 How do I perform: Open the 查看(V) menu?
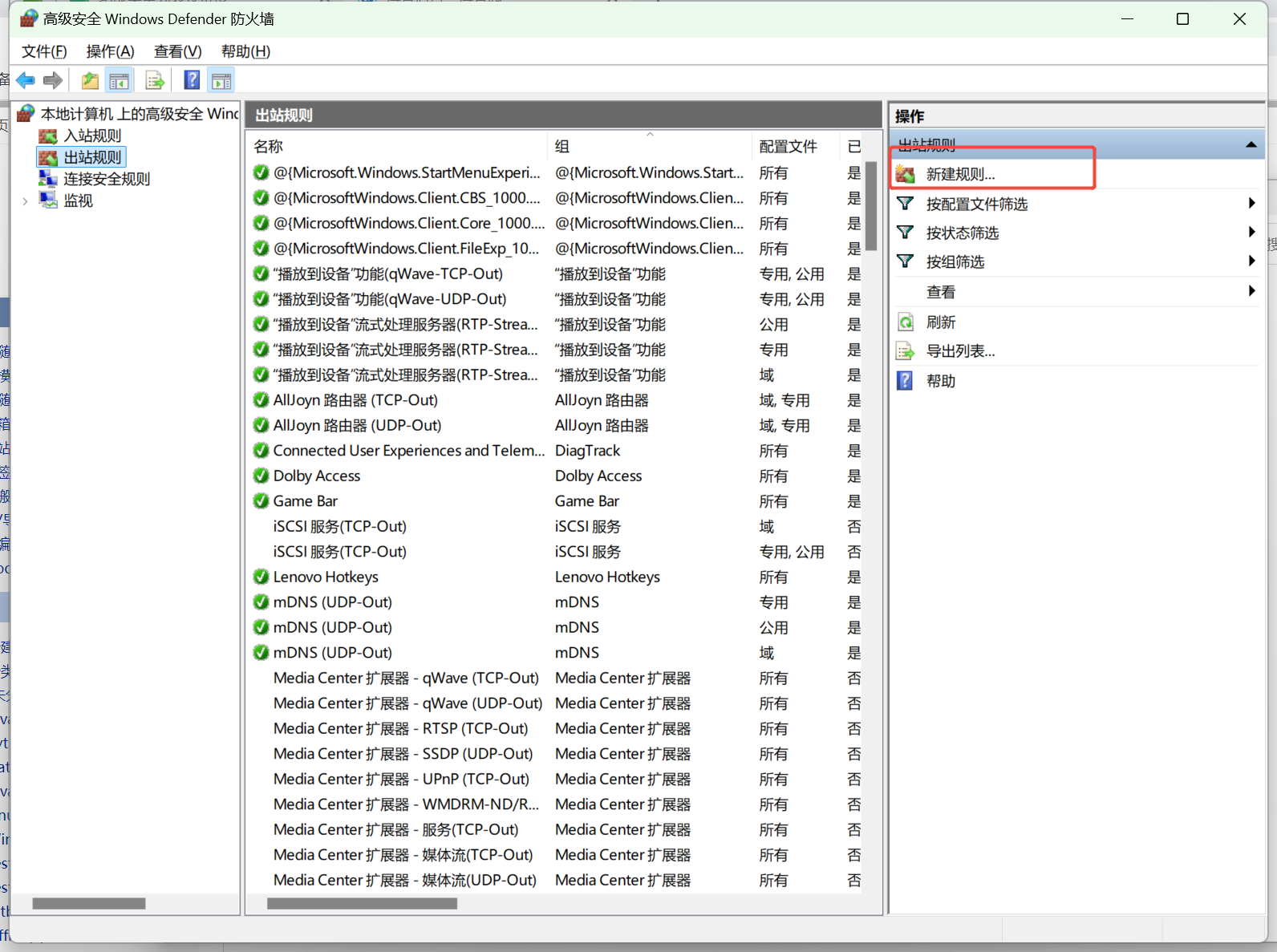177,51
